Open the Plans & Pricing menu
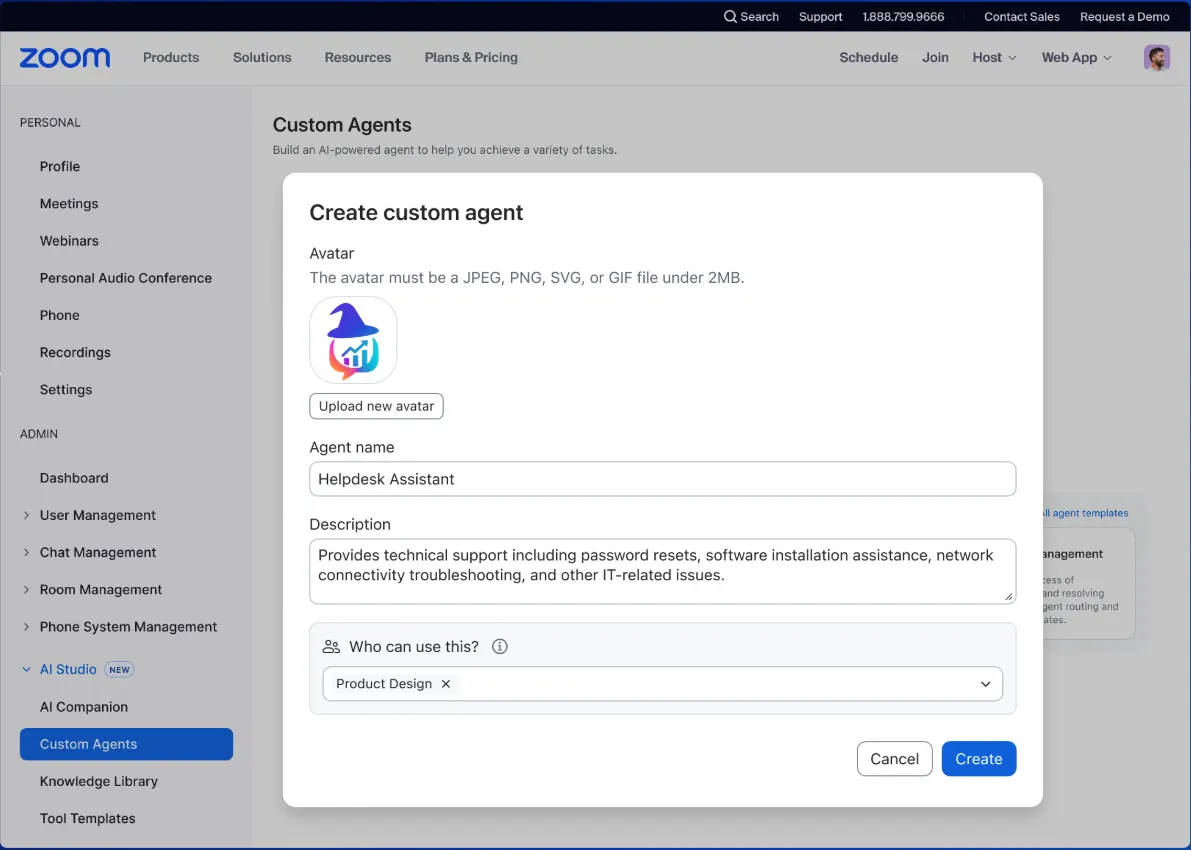 point(470,57)
